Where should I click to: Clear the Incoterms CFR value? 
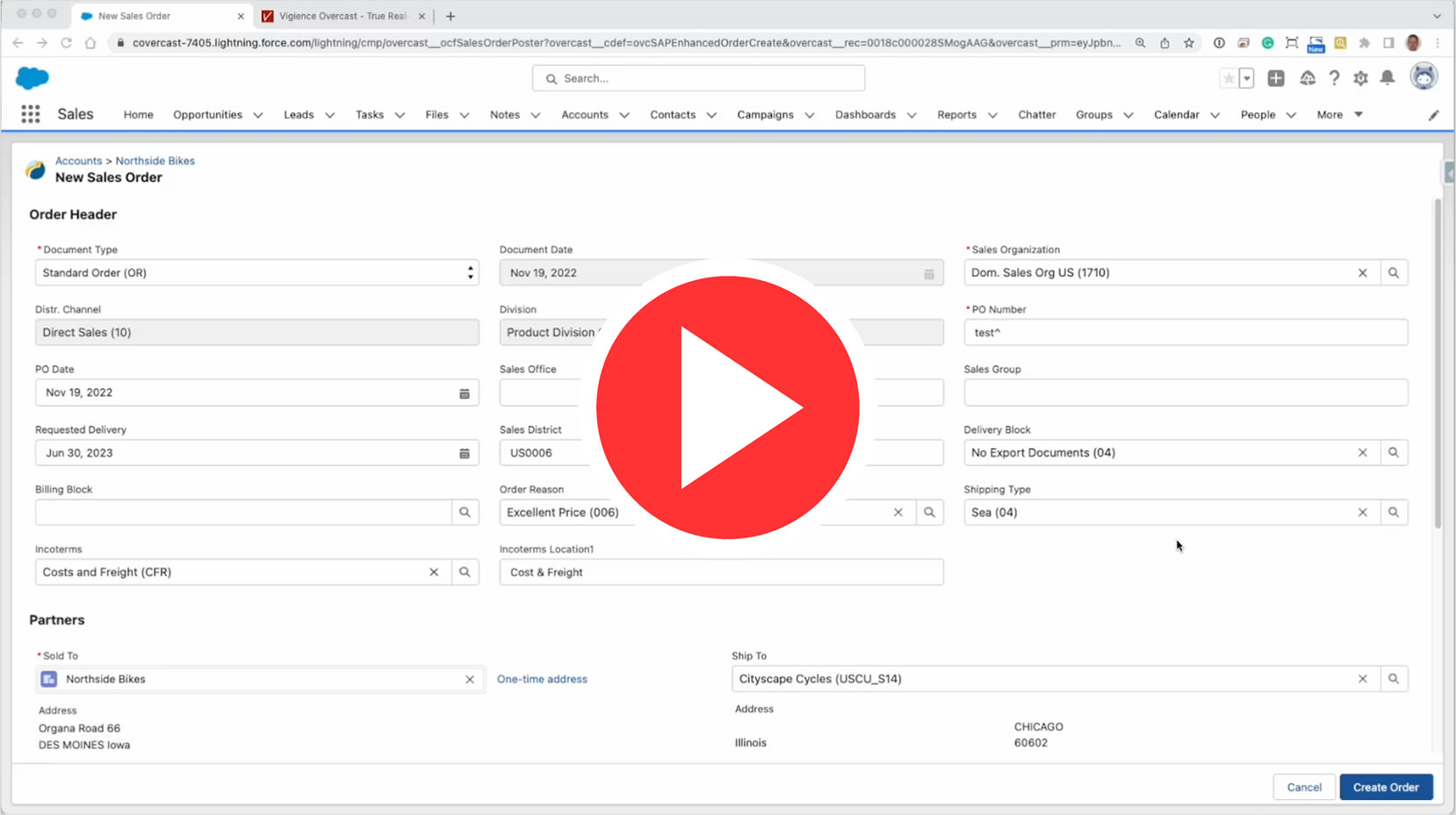434,573
